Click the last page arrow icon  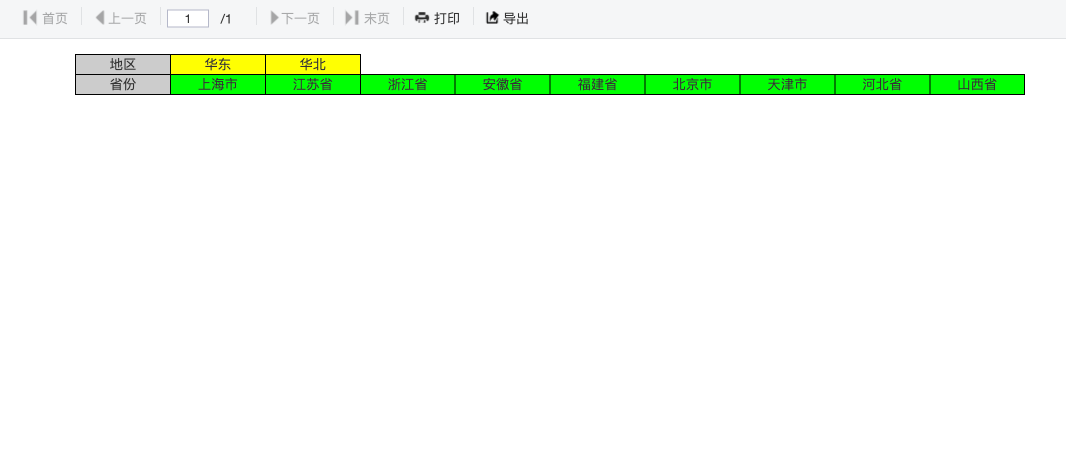point(351,18)
